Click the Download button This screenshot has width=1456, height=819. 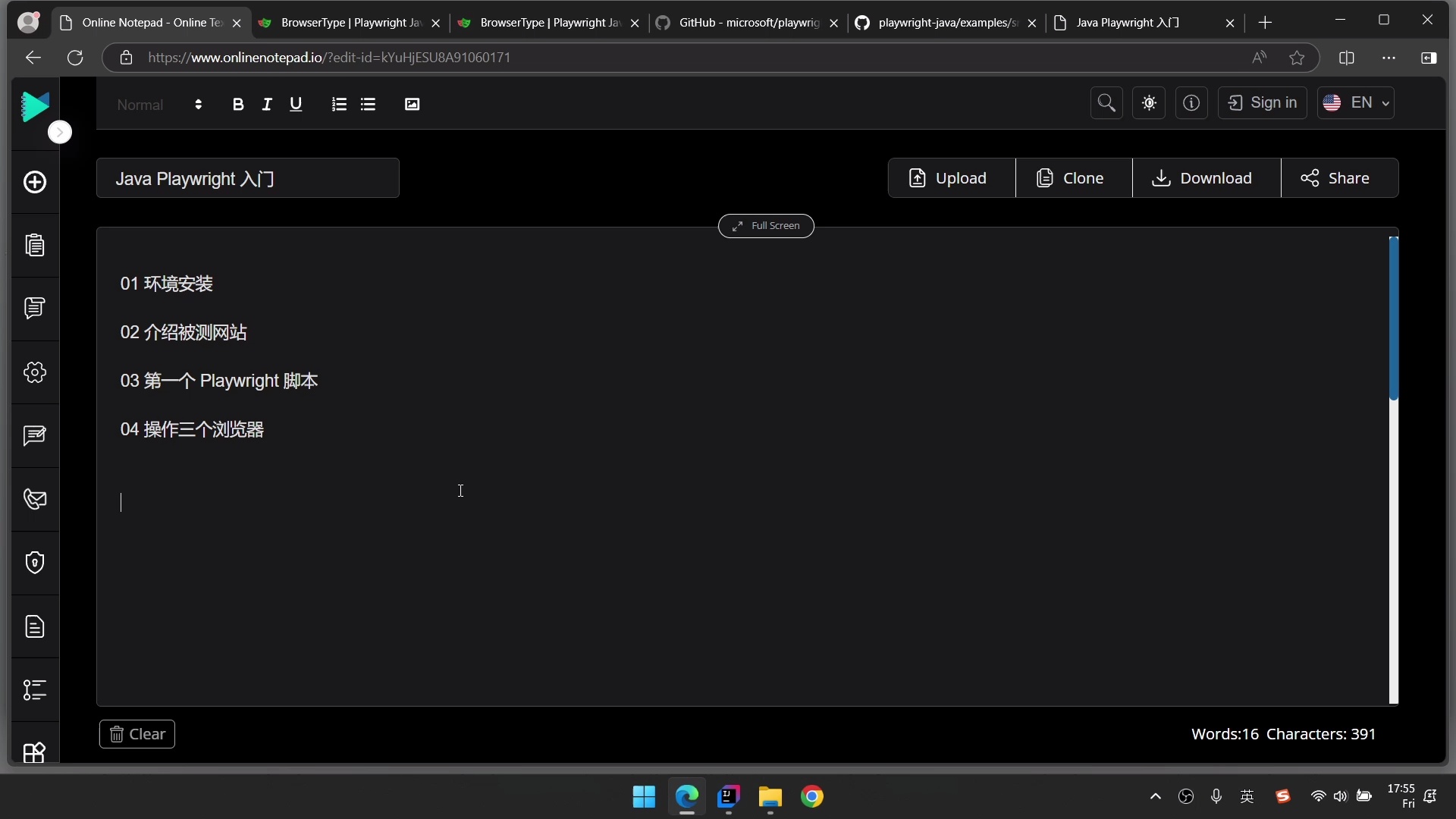click(1206, 178)
